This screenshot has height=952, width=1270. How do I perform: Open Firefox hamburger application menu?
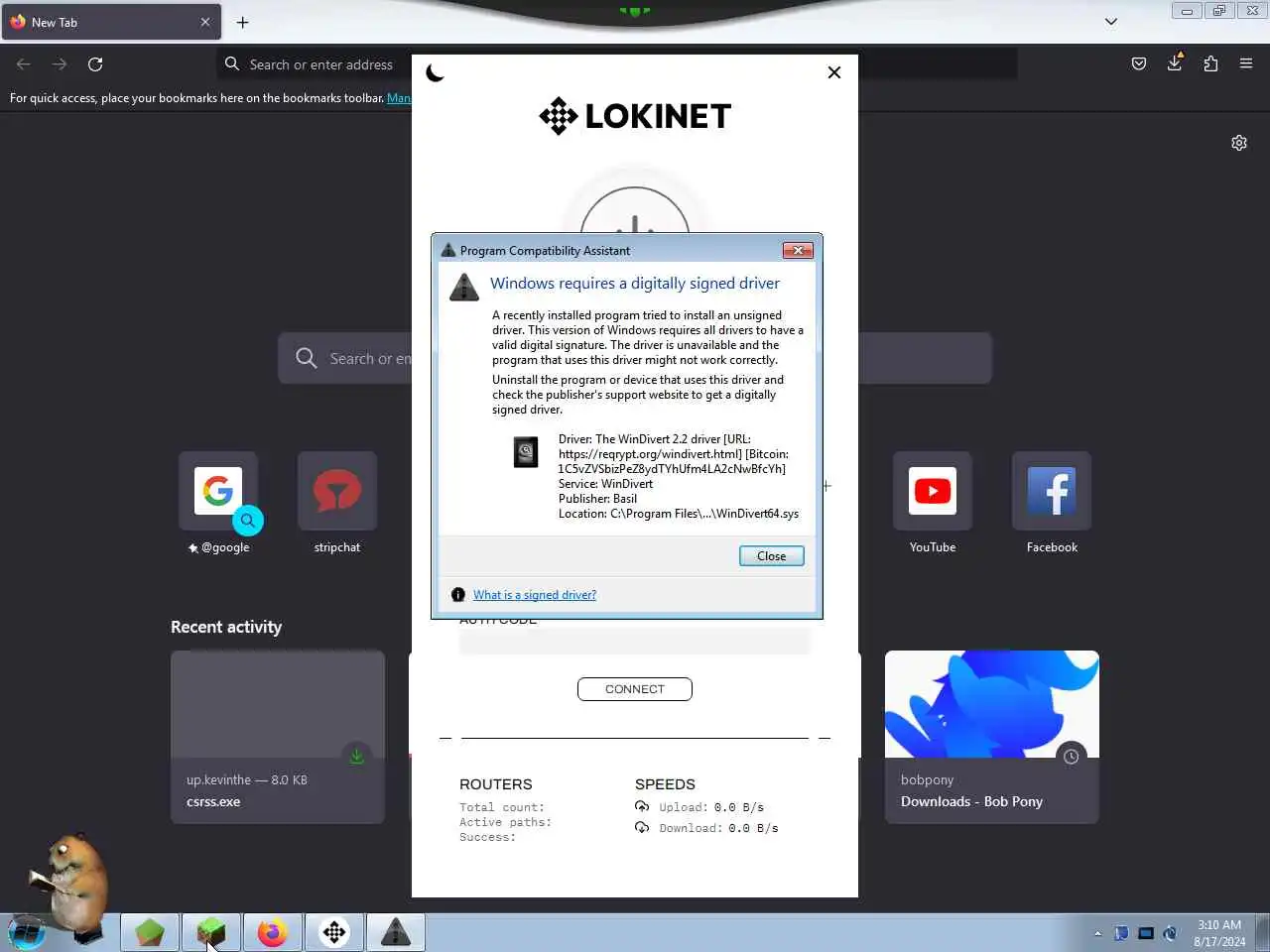click(1246, 64)
